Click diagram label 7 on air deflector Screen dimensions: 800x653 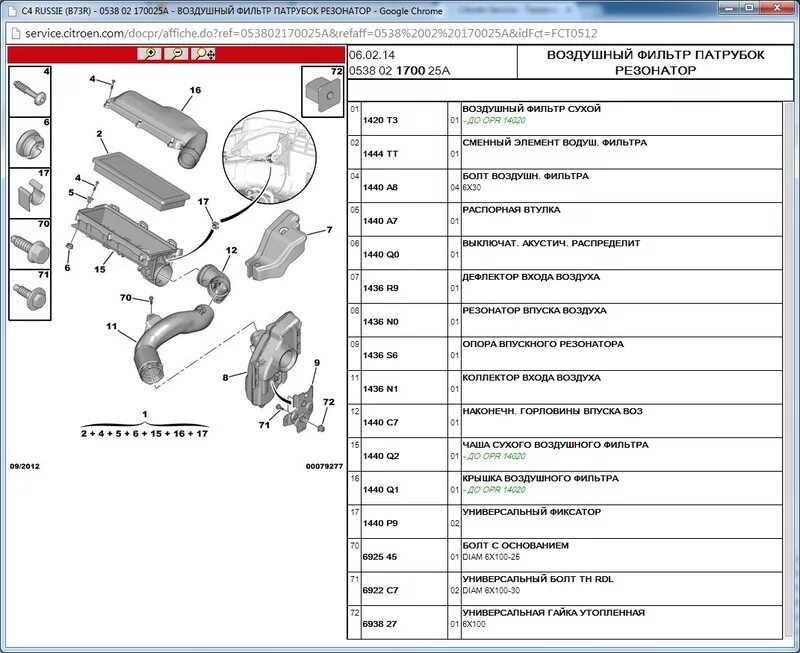tap(330, 230)
